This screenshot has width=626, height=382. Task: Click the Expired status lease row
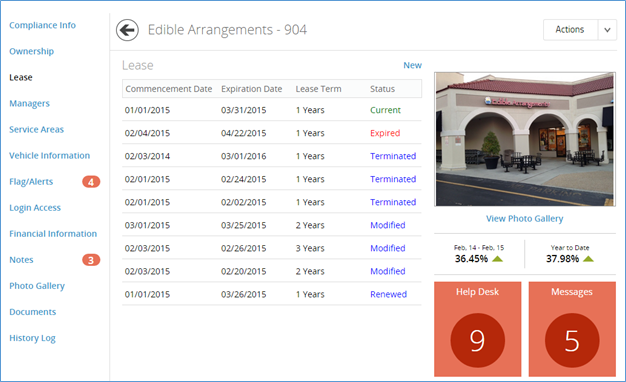(x=271, y=133)
